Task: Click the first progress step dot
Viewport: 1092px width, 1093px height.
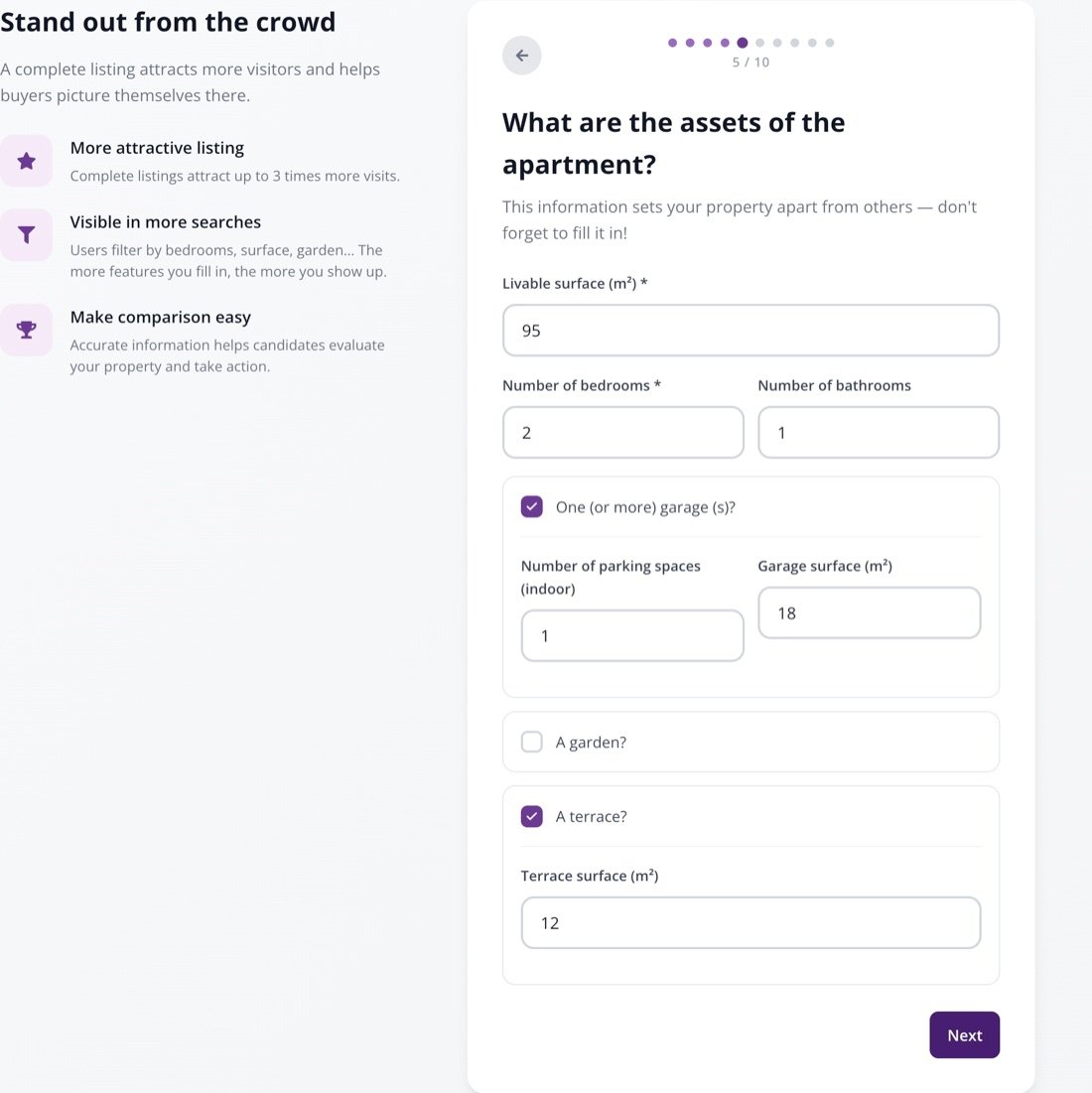Action: click(672, 43)
